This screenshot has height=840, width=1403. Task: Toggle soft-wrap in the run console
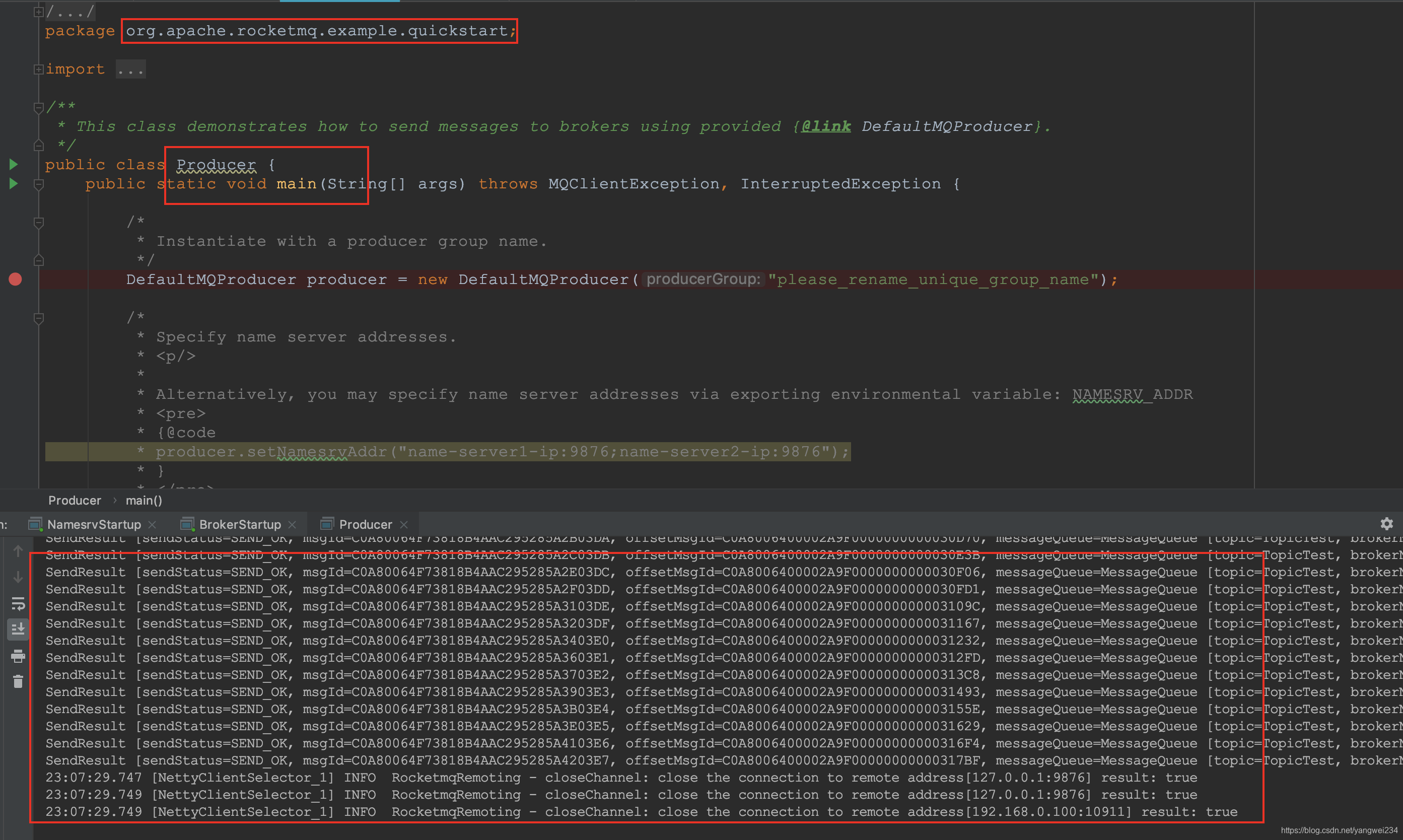[18, 604]
